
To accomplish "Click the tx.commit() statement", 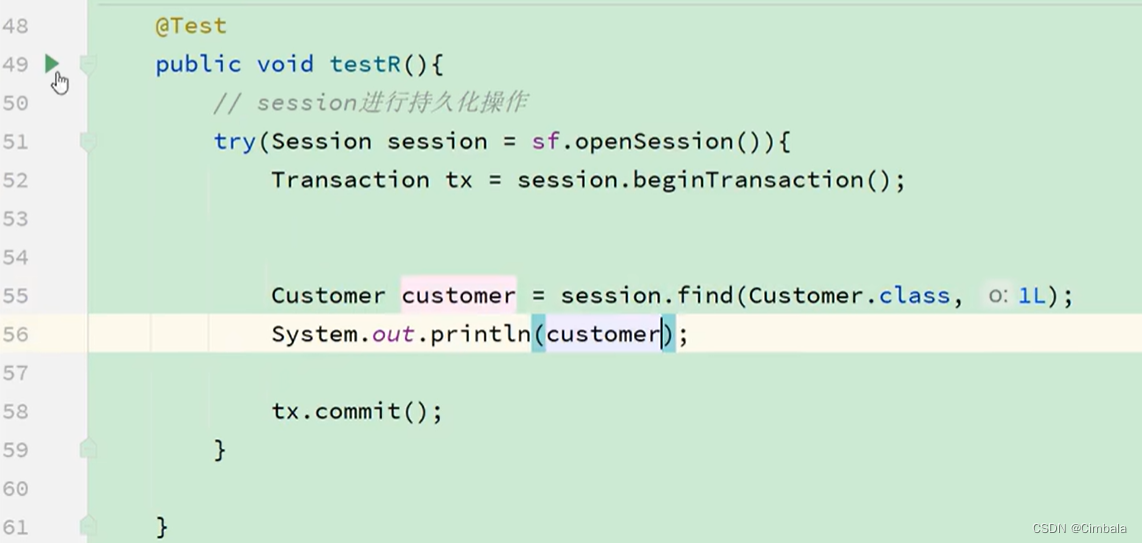I will [357, 412].
